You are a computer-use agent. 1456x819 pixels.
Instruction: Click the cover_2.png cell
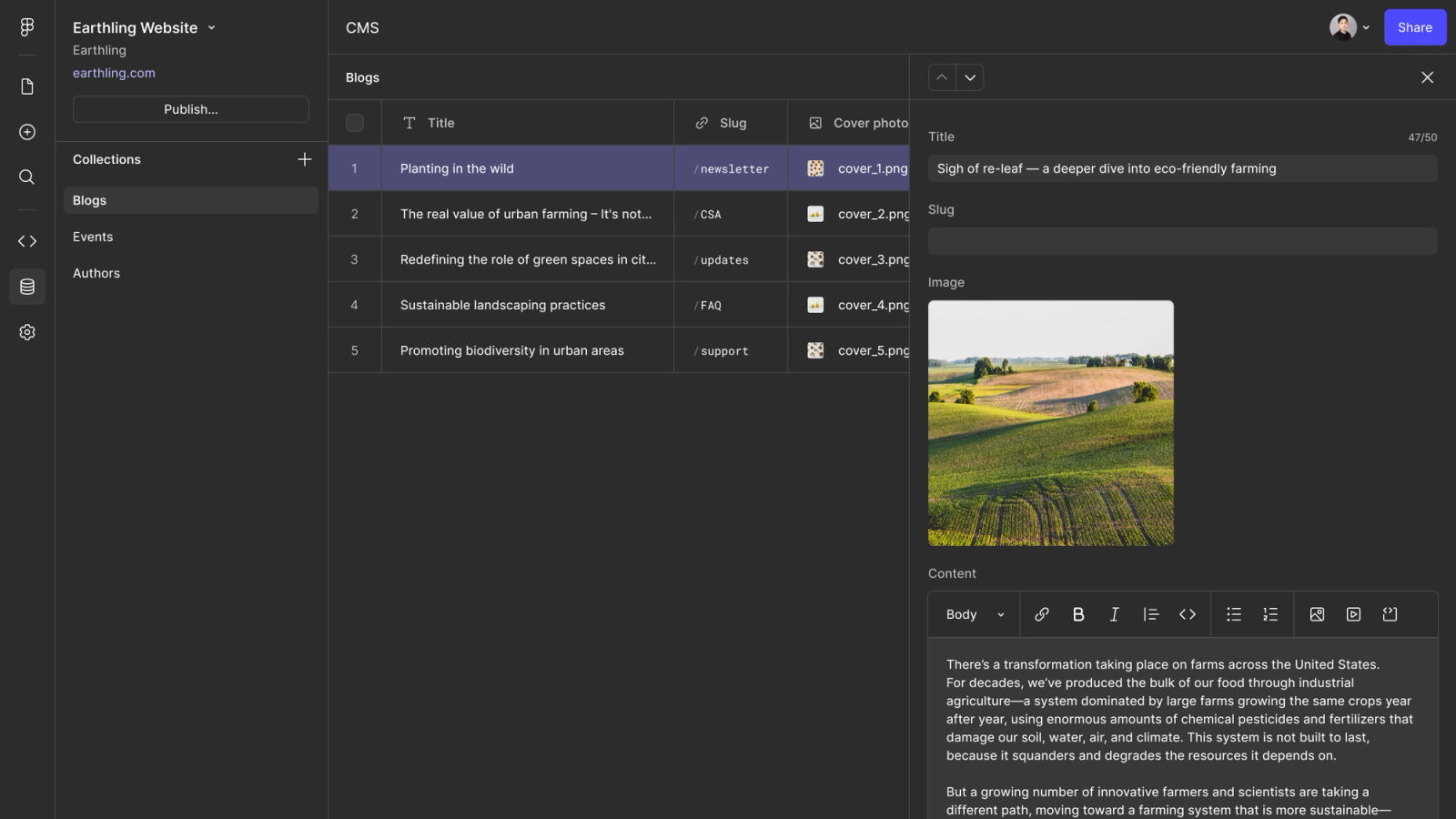pos(849,214)
